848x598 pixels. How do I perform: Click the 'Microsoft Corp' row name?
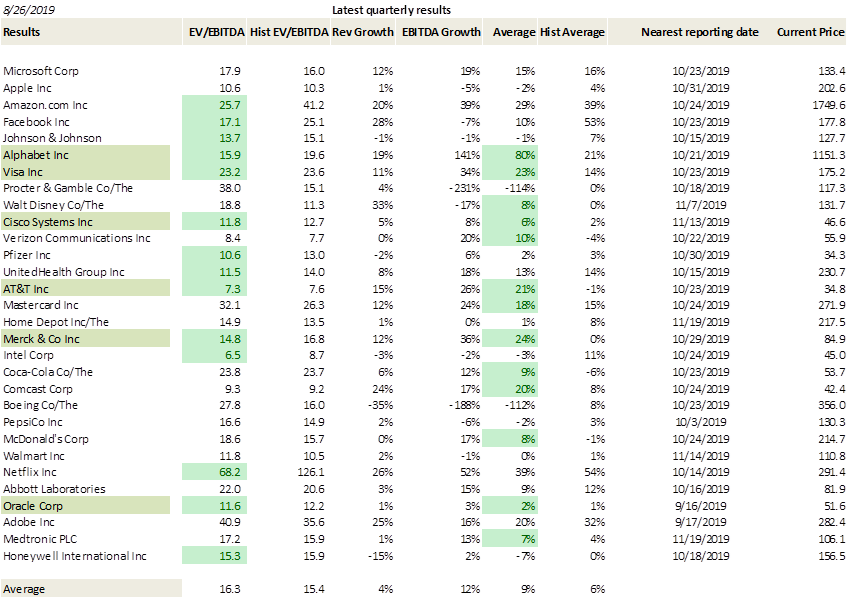pos(41,71)
